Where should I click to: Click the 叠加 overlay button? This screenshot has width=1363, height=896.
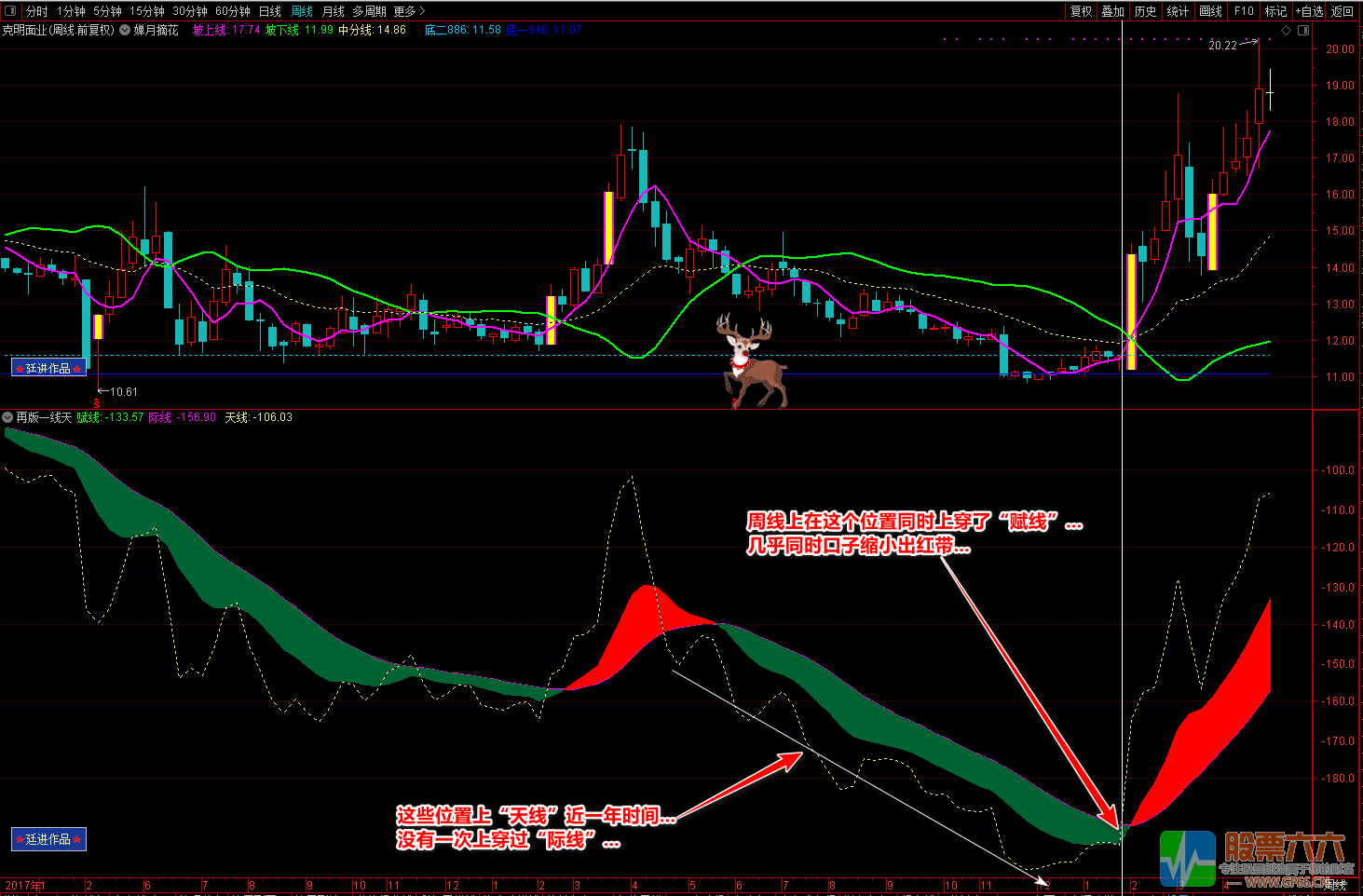[1112, 11]
